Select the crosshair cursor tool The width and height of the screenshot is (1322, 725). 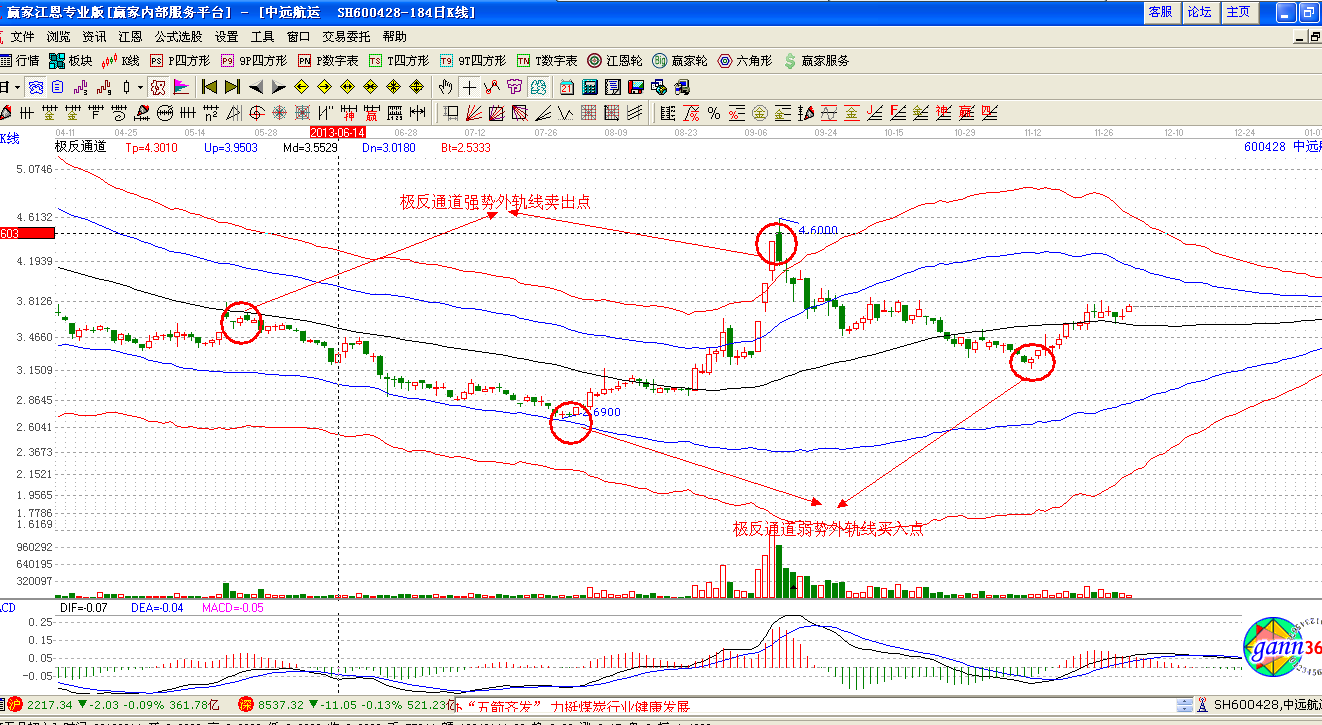pyautogui.click(x=468, y=87)
